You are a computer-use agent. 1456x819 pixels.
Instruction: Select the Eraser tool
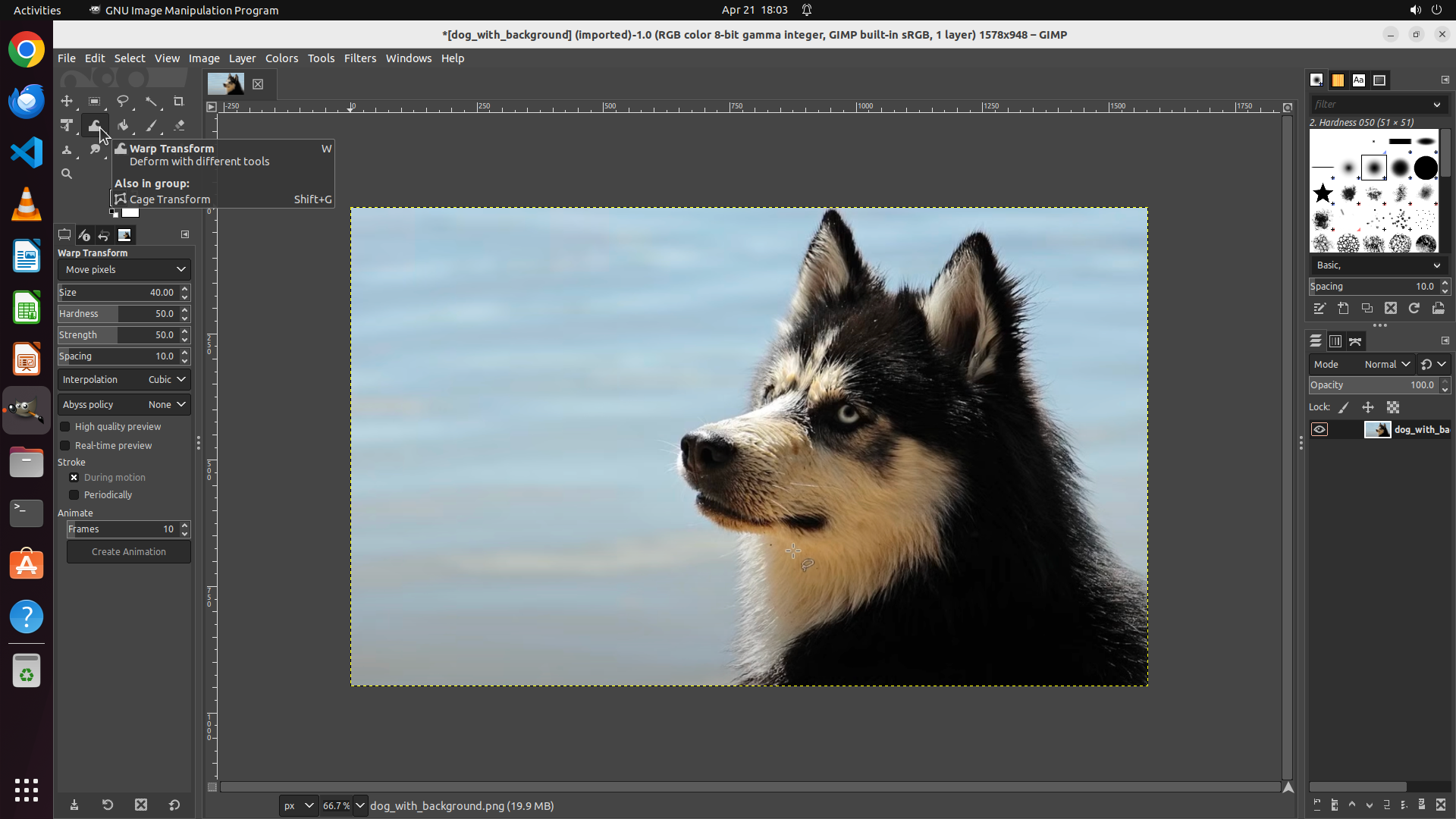179,126
